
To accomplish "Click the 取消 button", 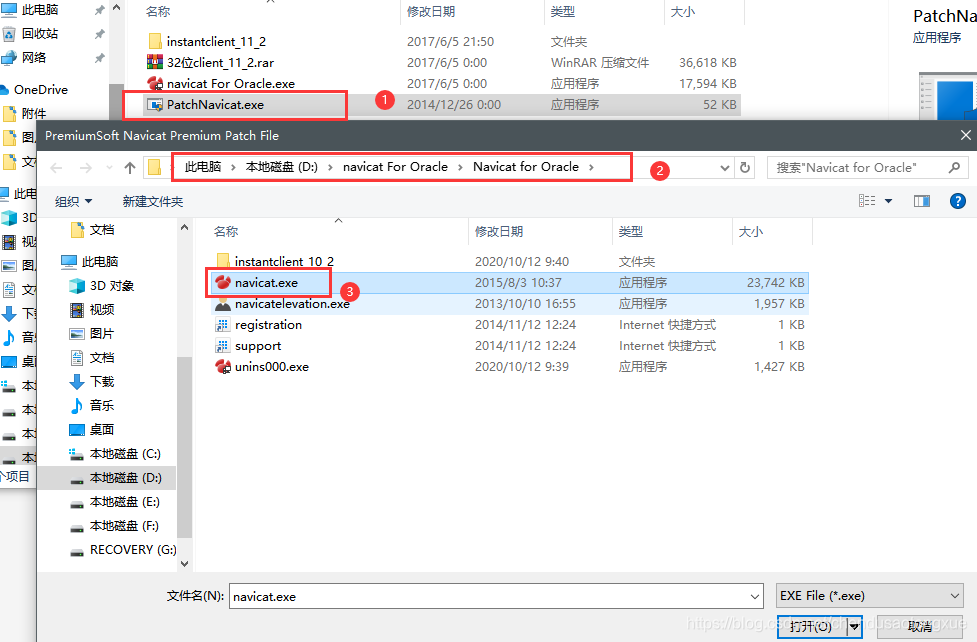I will point(920,626).
